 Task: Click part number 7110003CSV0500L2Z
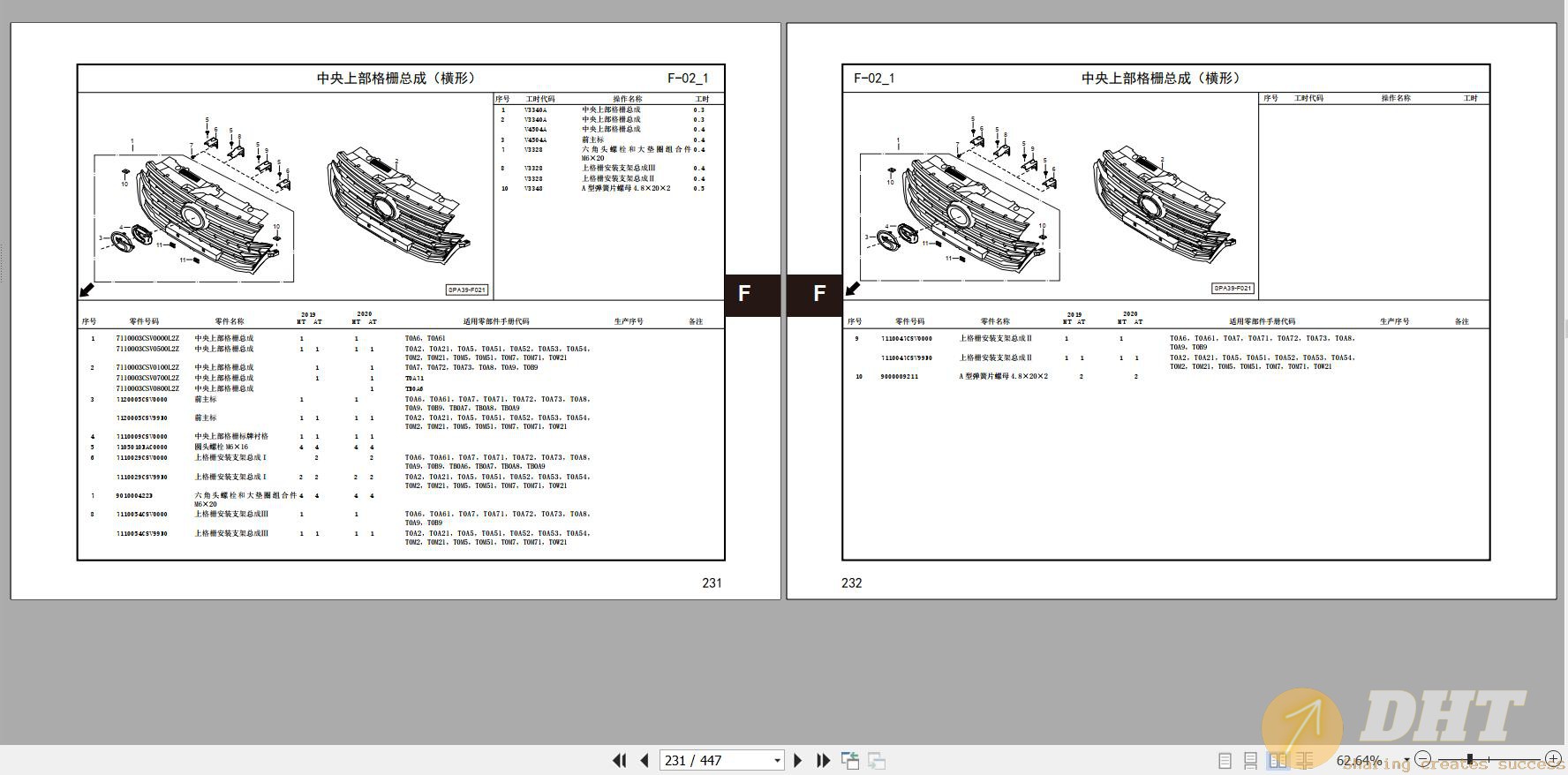(x=147, y=349)
